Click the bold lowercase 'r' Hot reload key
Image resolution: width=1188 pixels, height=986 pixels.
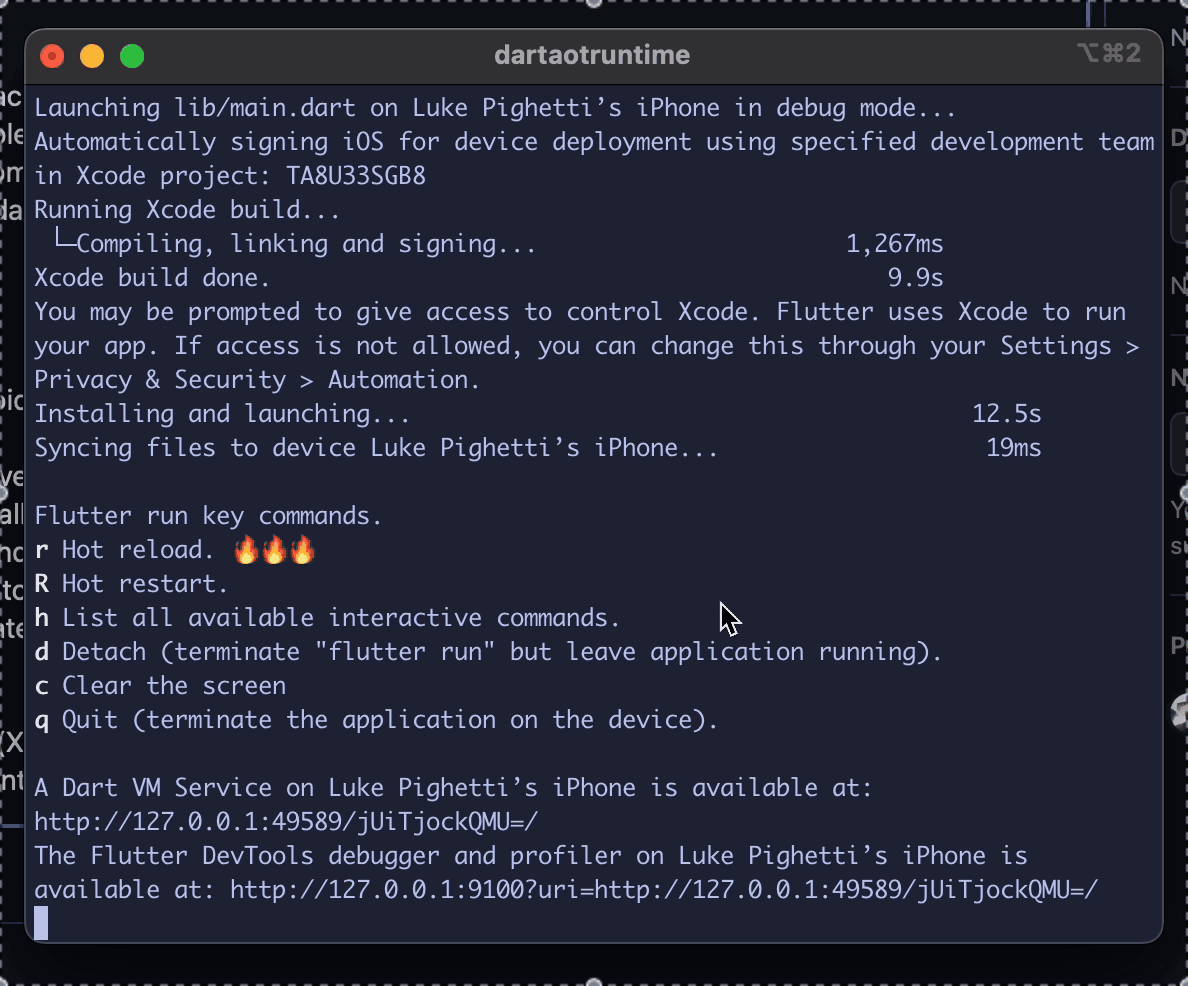point(41,550)
